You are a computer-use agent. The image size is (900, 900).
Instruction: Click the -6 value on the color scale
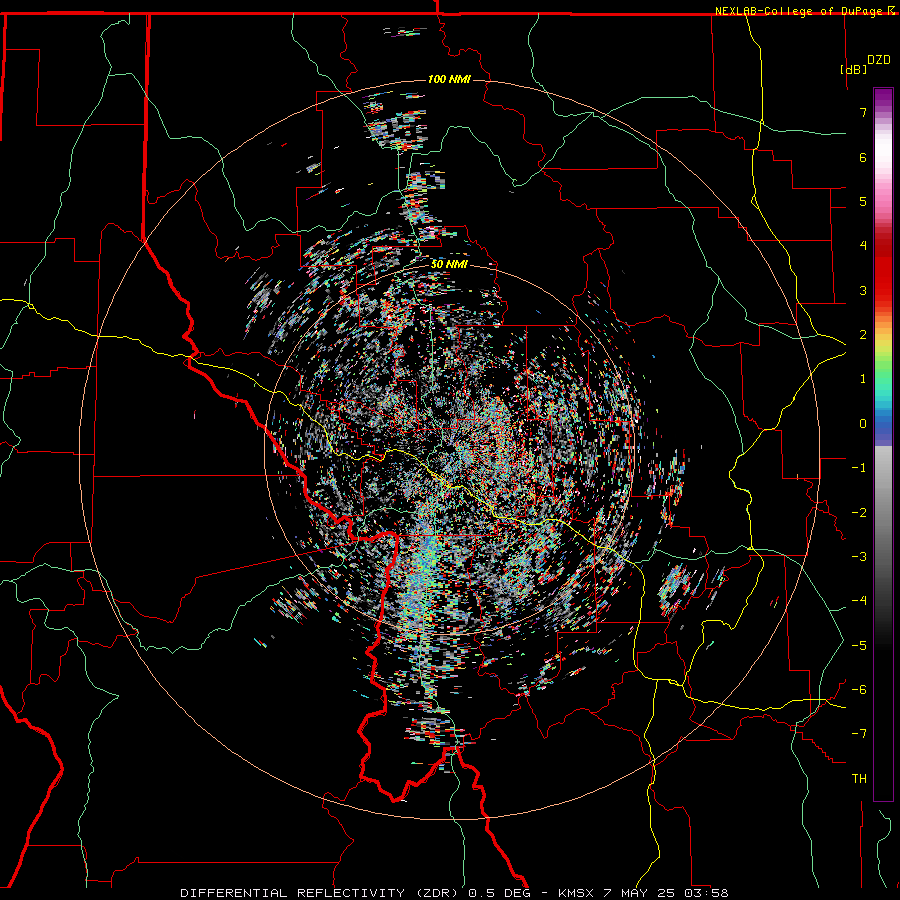pos(859,690)
